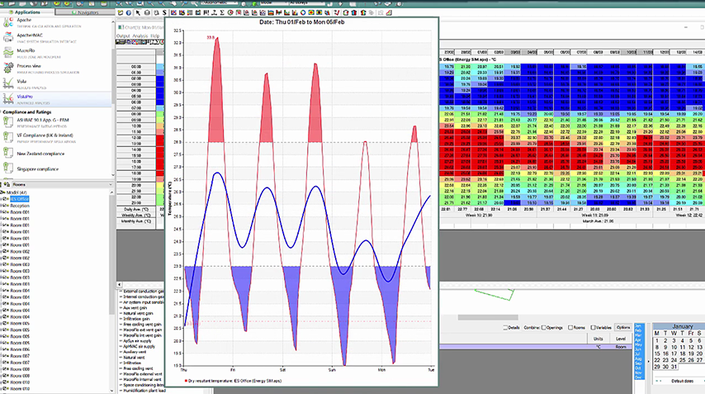Open the Analysis menu

click(x=140, y=36)
